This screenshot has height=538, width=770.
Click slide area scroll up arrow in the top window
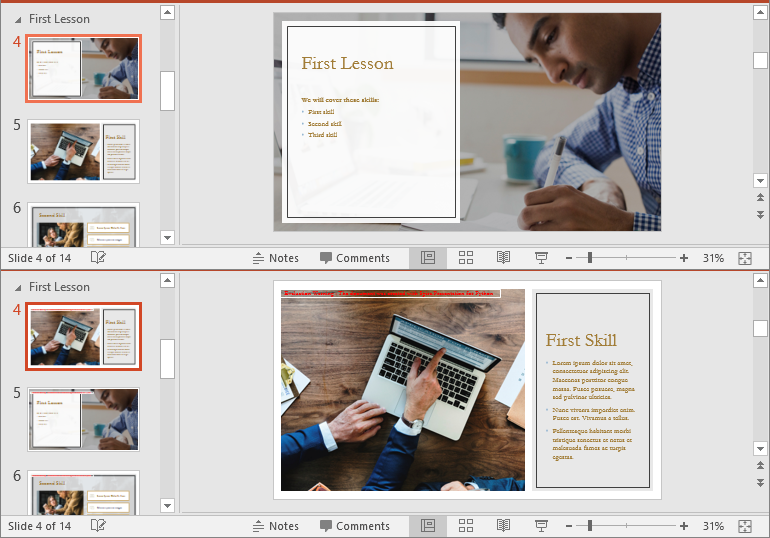coord(760,12)
